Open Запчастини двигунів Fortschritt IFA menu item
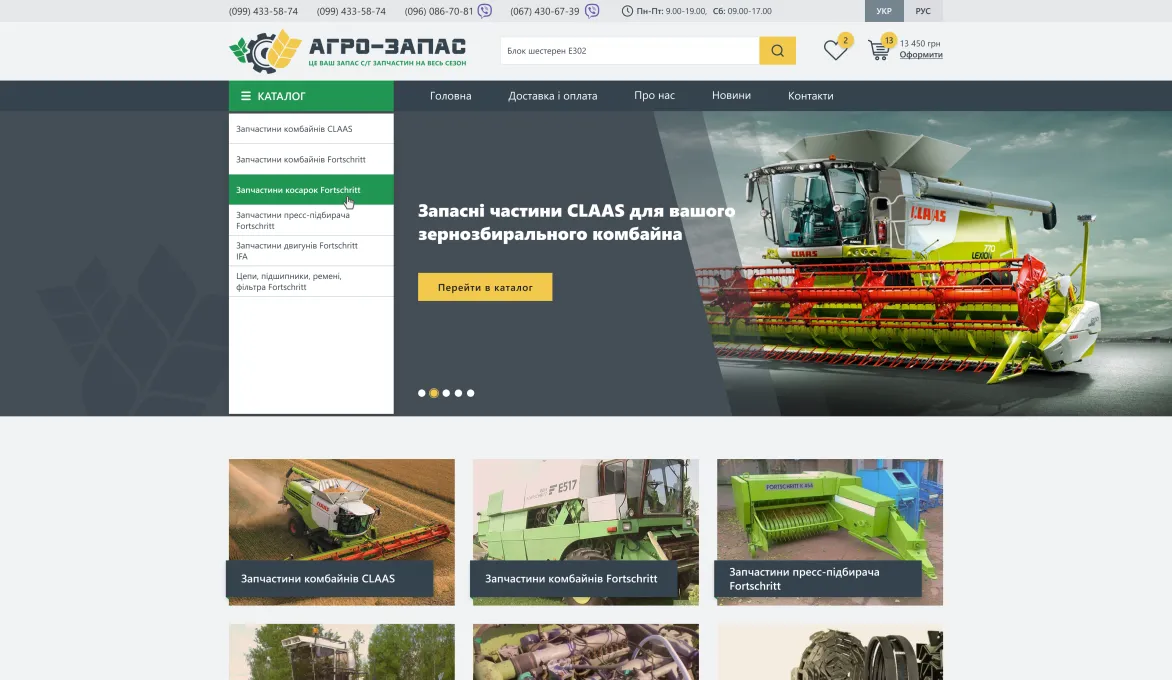This screenshot has width=1172, height=680. tap(311, 251)
